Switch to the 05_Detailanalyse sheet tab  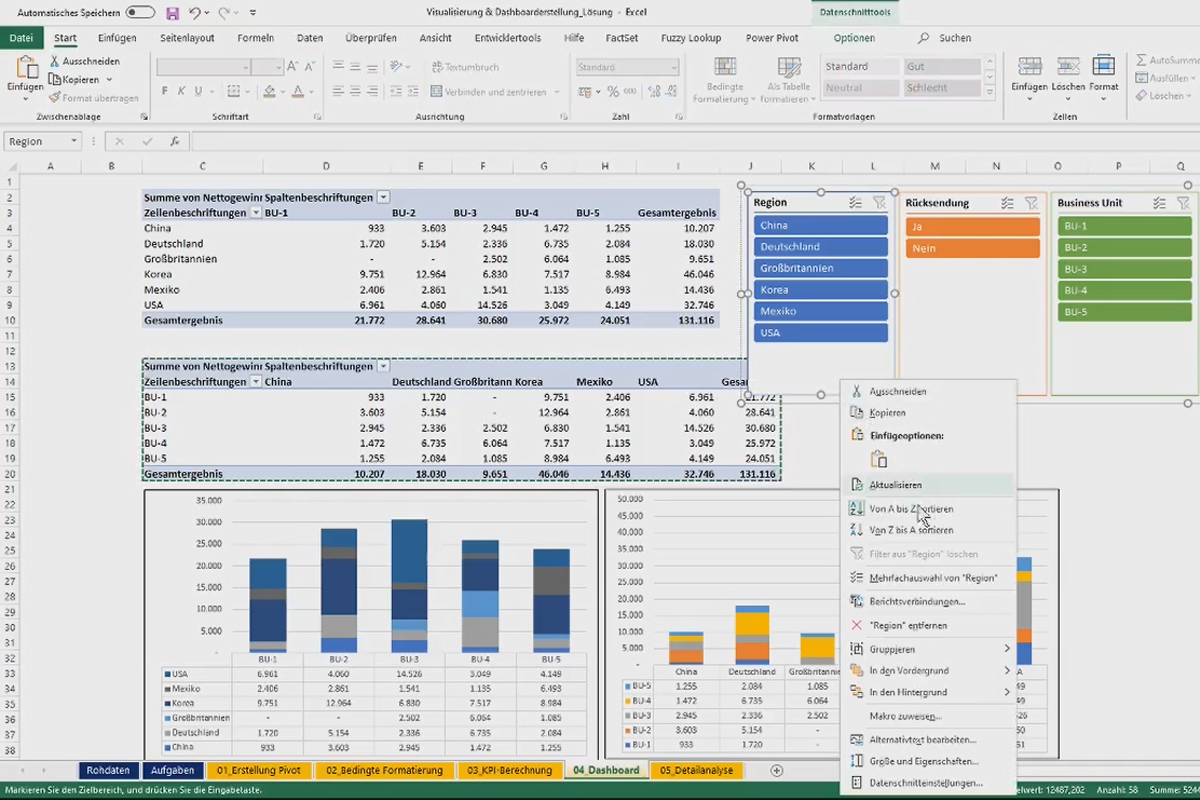tap(696, 770)
